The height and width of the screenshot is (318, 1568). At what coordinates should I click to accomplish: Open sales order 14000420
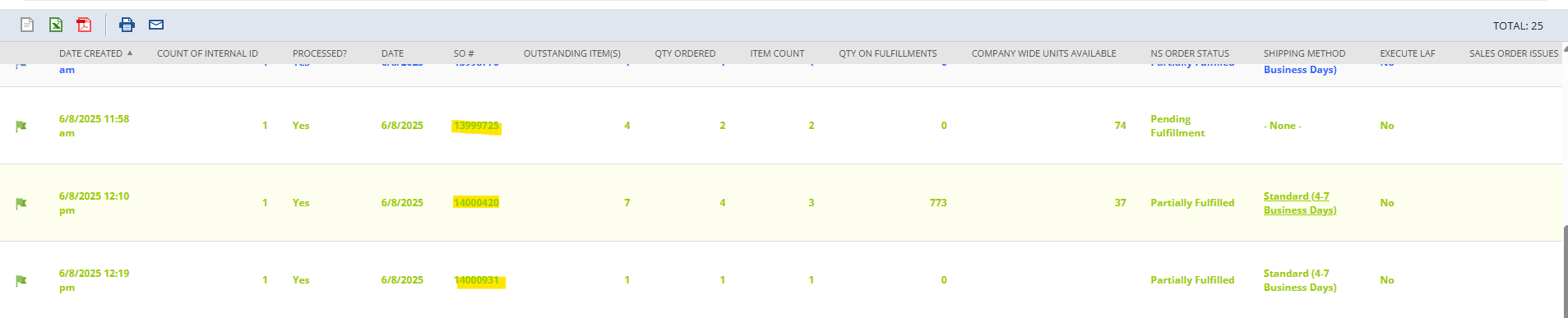click(476, 203)
